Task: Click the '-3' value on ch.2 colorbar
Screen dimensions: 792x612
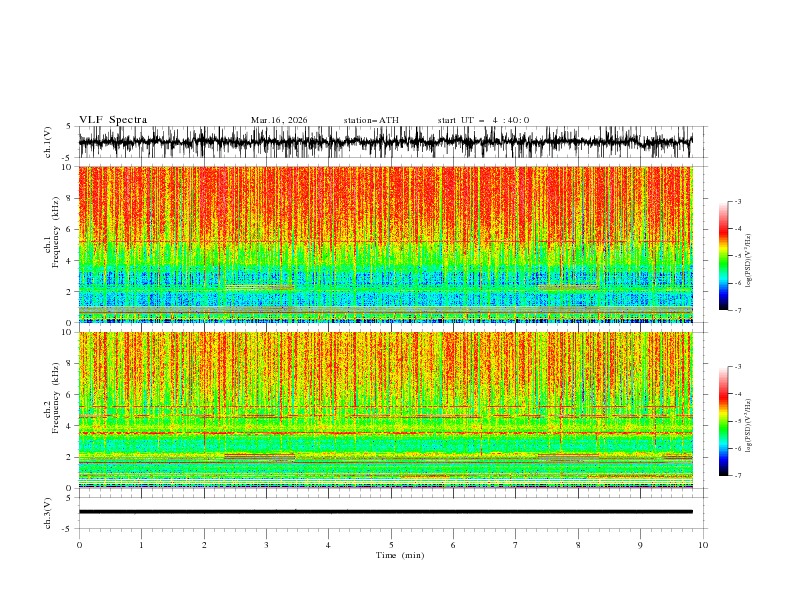Action: coord(737,367)
